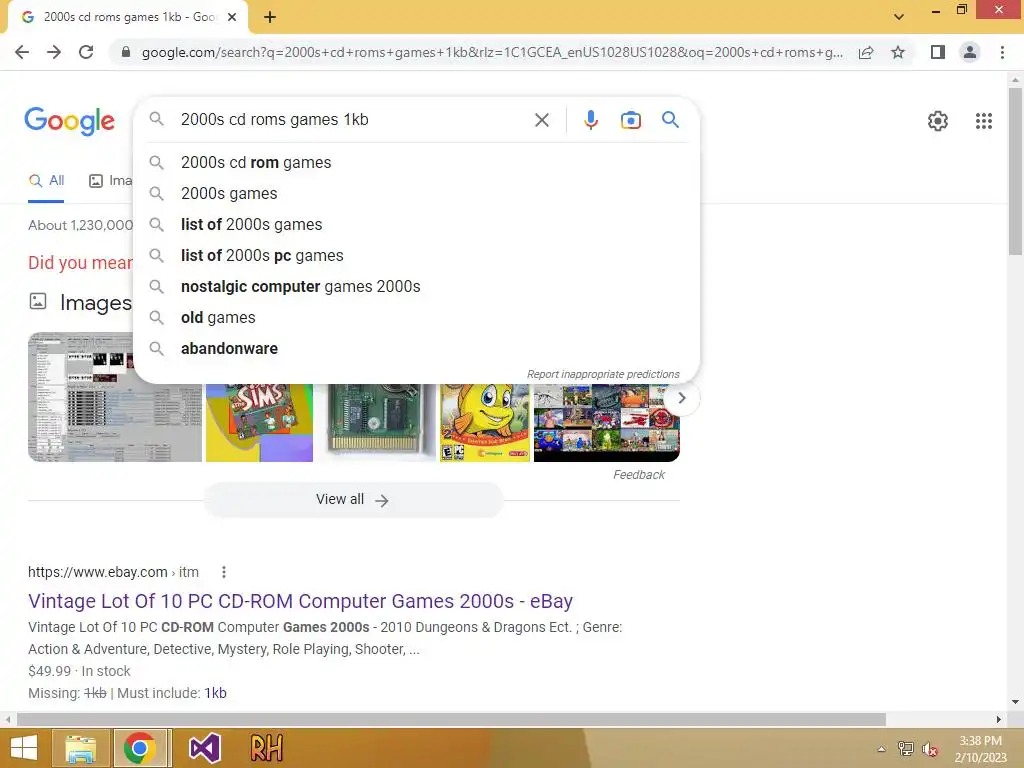This screenshot has width=1024, height=768.
Task: Open the Chrome side panel
Action: coord(938,52)
